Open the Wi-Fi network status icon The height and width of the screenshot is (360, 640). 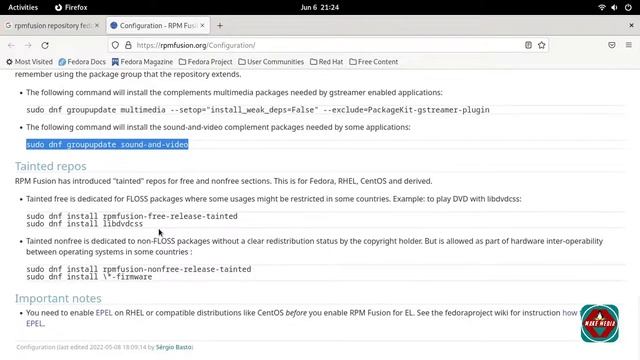pos(602,7)
